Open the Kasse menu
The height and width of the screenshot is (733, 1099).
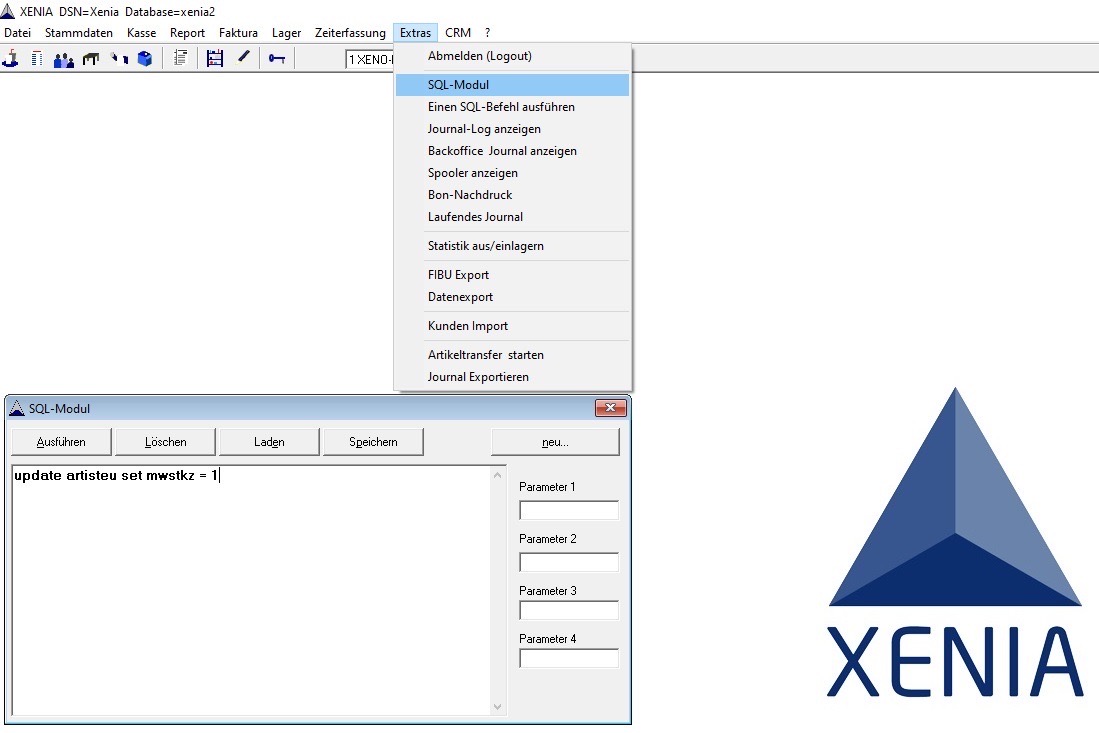coord(142,32)
